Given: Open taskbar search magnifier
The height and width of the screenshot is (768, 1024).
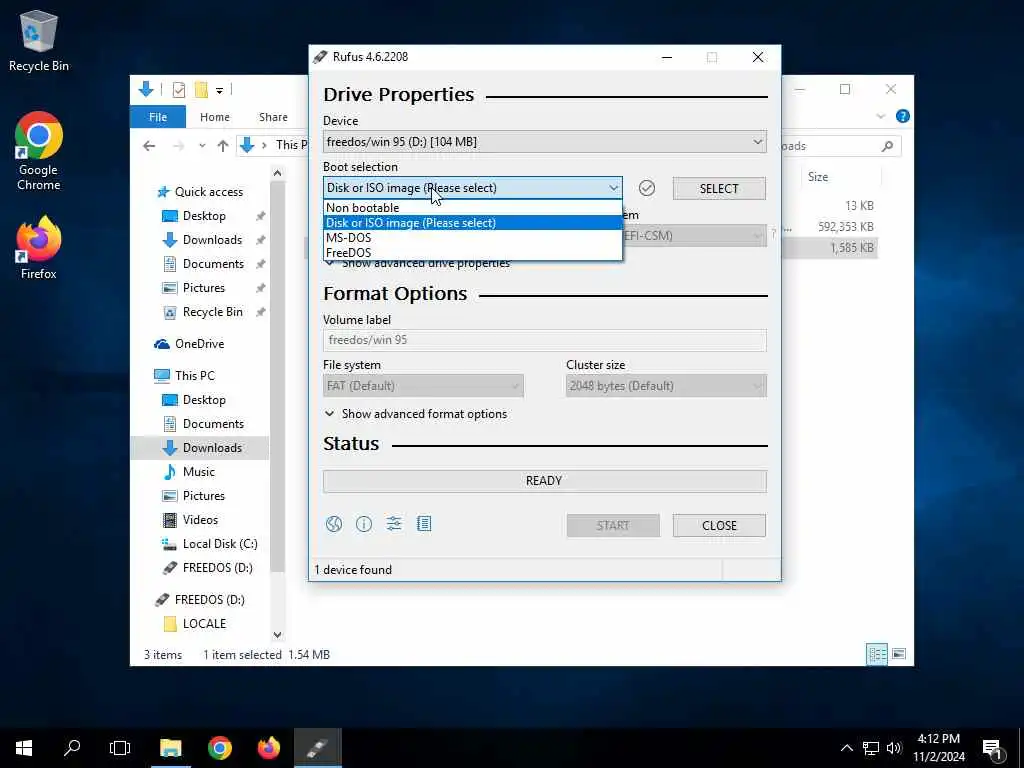Looking at the screenshot, I should coord(72,748).
